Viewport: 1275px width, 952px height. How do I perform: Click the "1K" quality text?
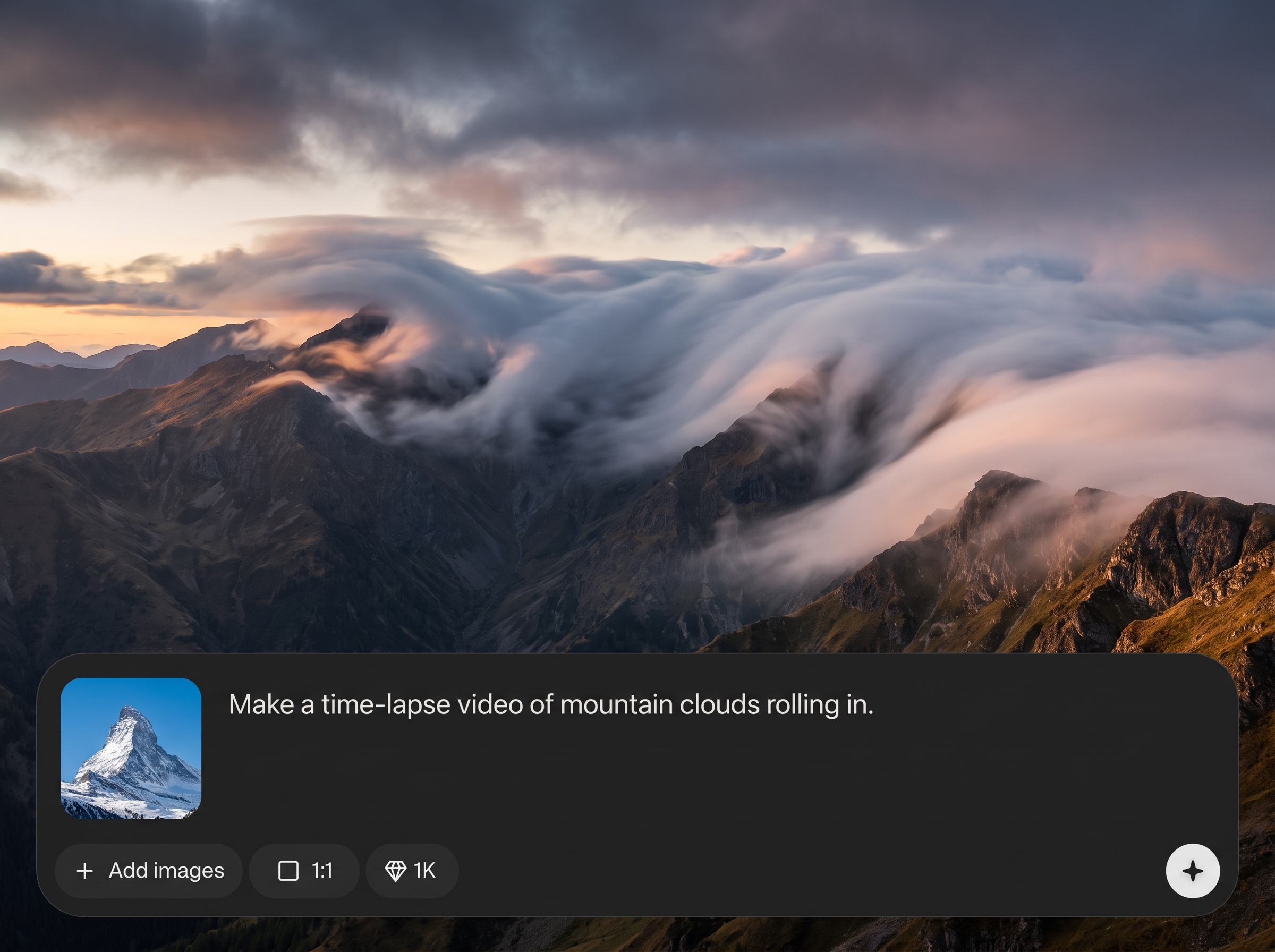[424, 871]
